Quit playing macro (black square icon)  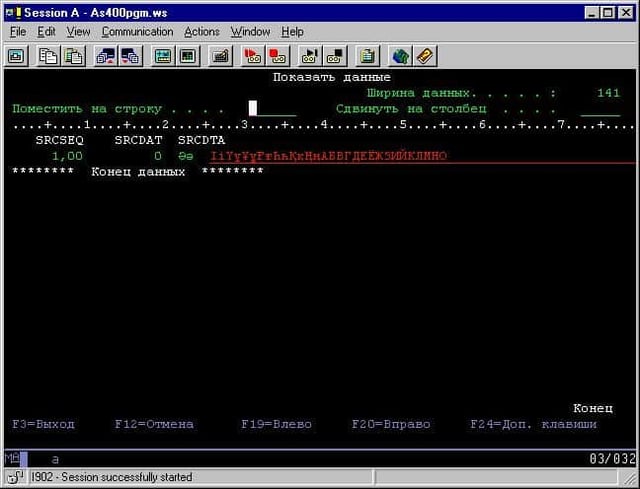335,56
